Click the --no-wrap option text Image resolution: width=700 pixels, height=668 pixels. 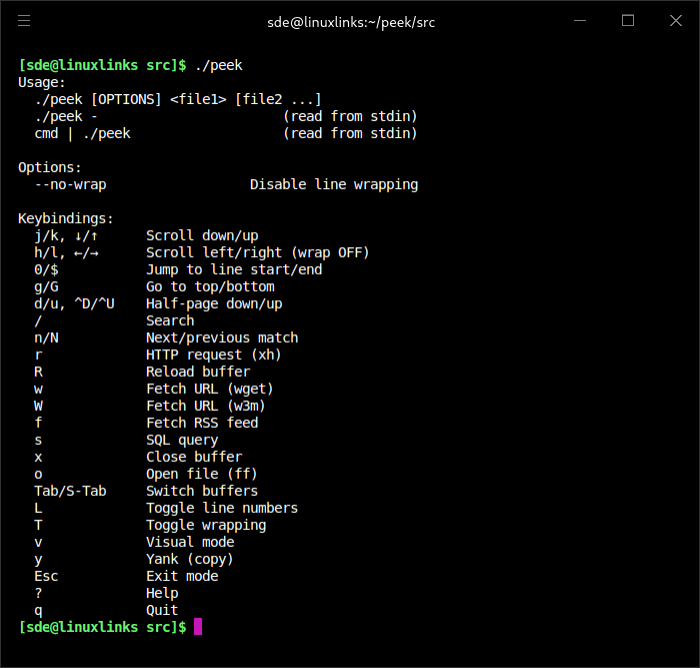point(70,184)
